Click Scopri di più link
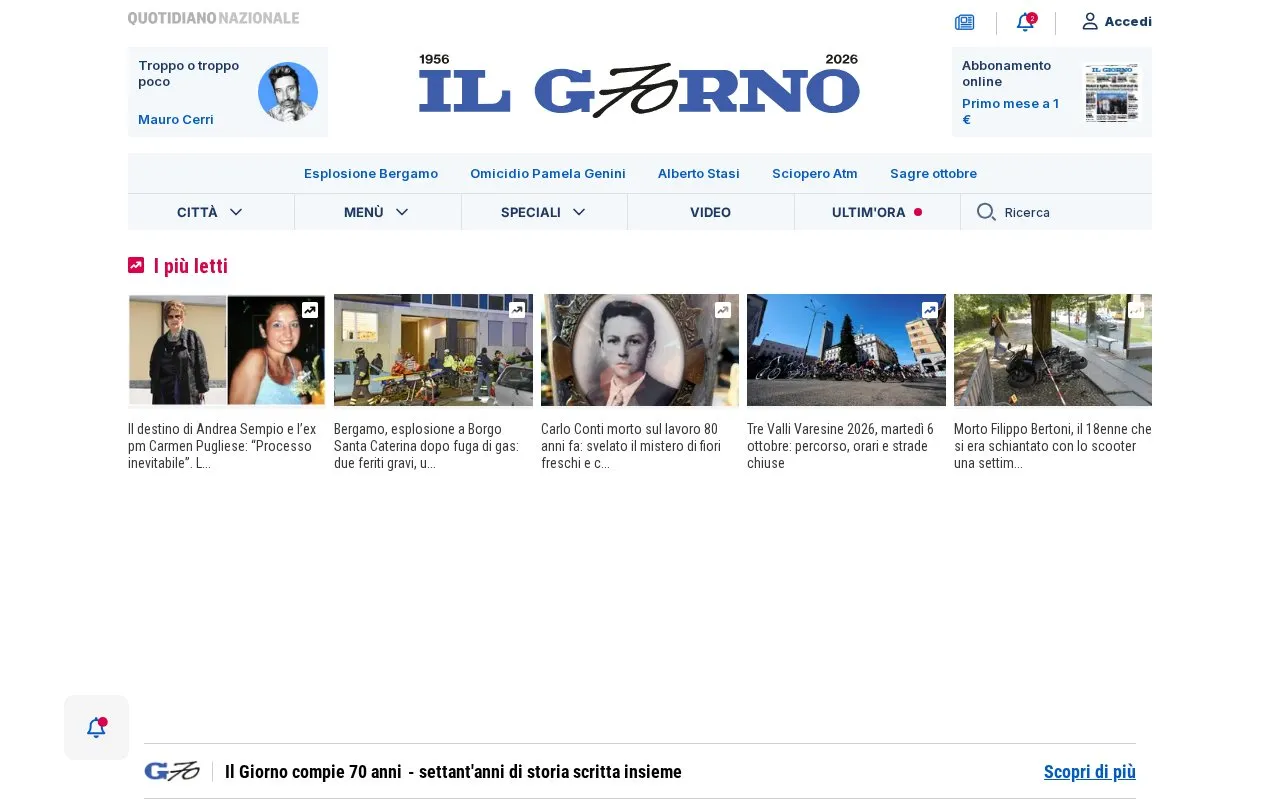The image size is (1280, 800). coord(1090,772)
